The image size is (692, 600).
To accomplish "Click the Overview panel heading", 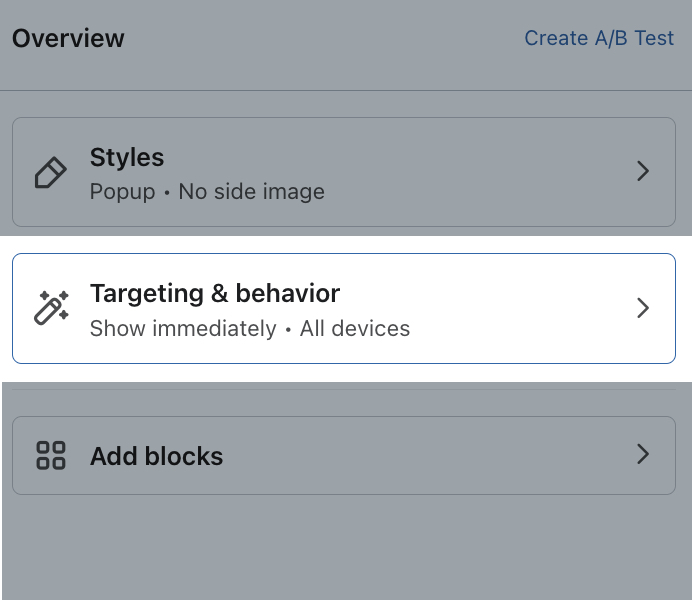I will click(68, 38).
